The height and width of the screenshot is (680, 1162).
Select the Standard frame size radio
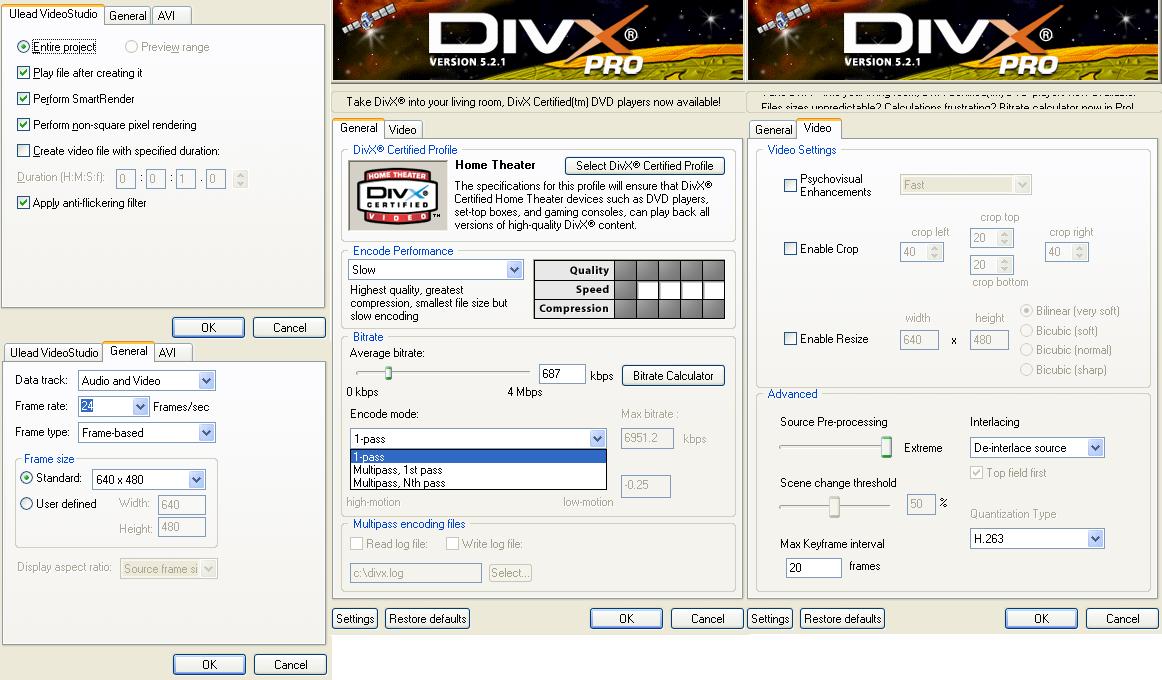click(x=27, y=478)
